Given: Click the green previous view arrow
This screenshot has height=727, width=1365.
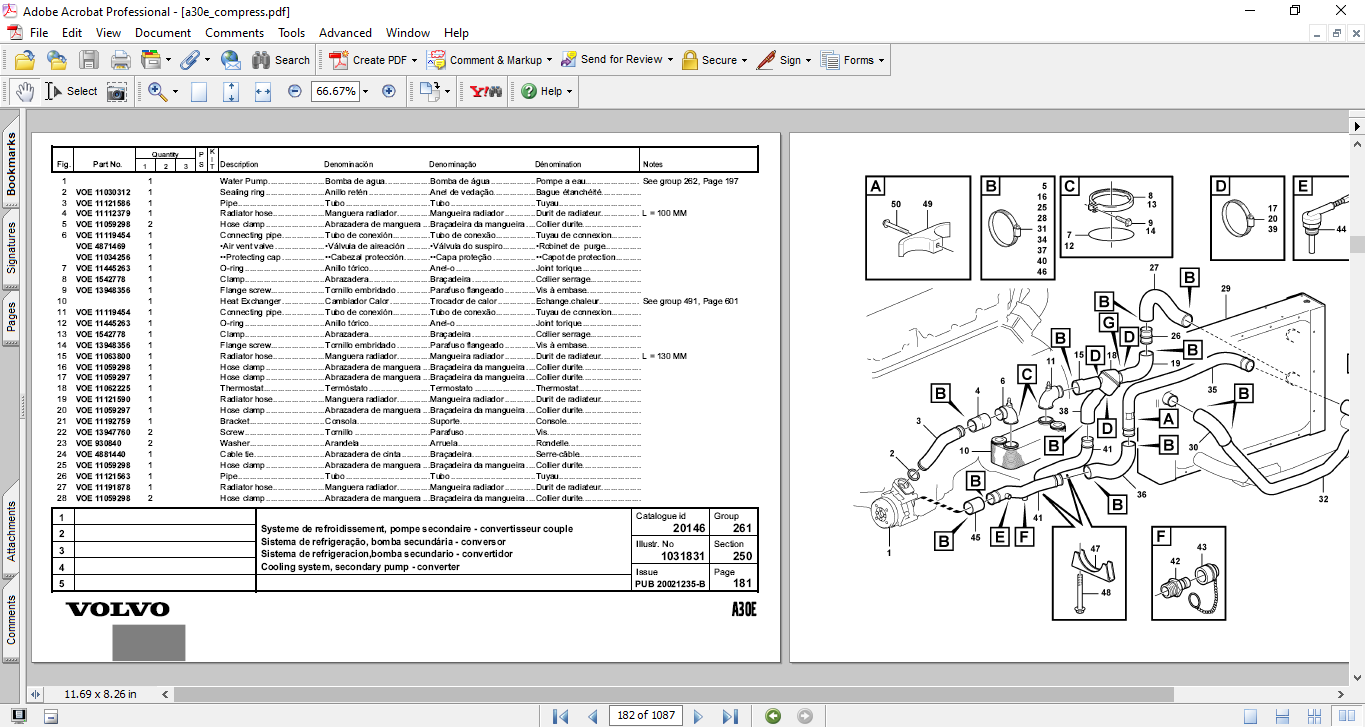Looking at the screenshot, I should click(772, 716).
